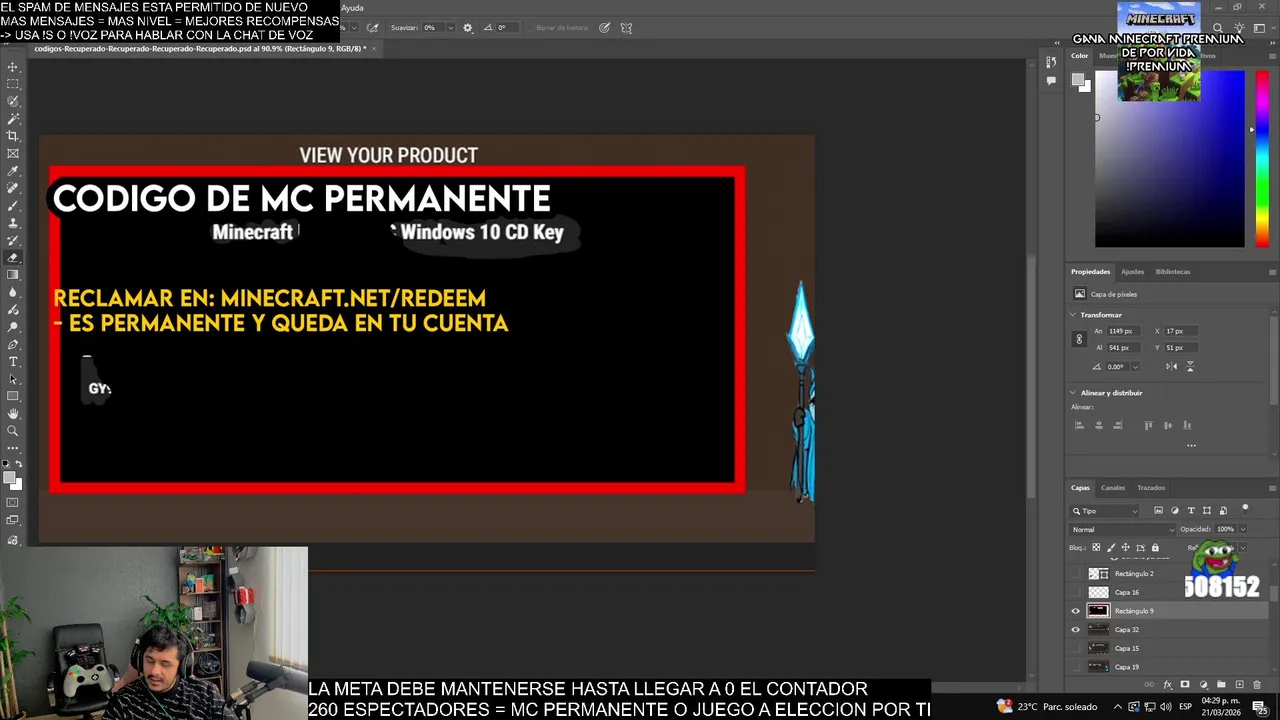Click the X position field

(1182, 331)
